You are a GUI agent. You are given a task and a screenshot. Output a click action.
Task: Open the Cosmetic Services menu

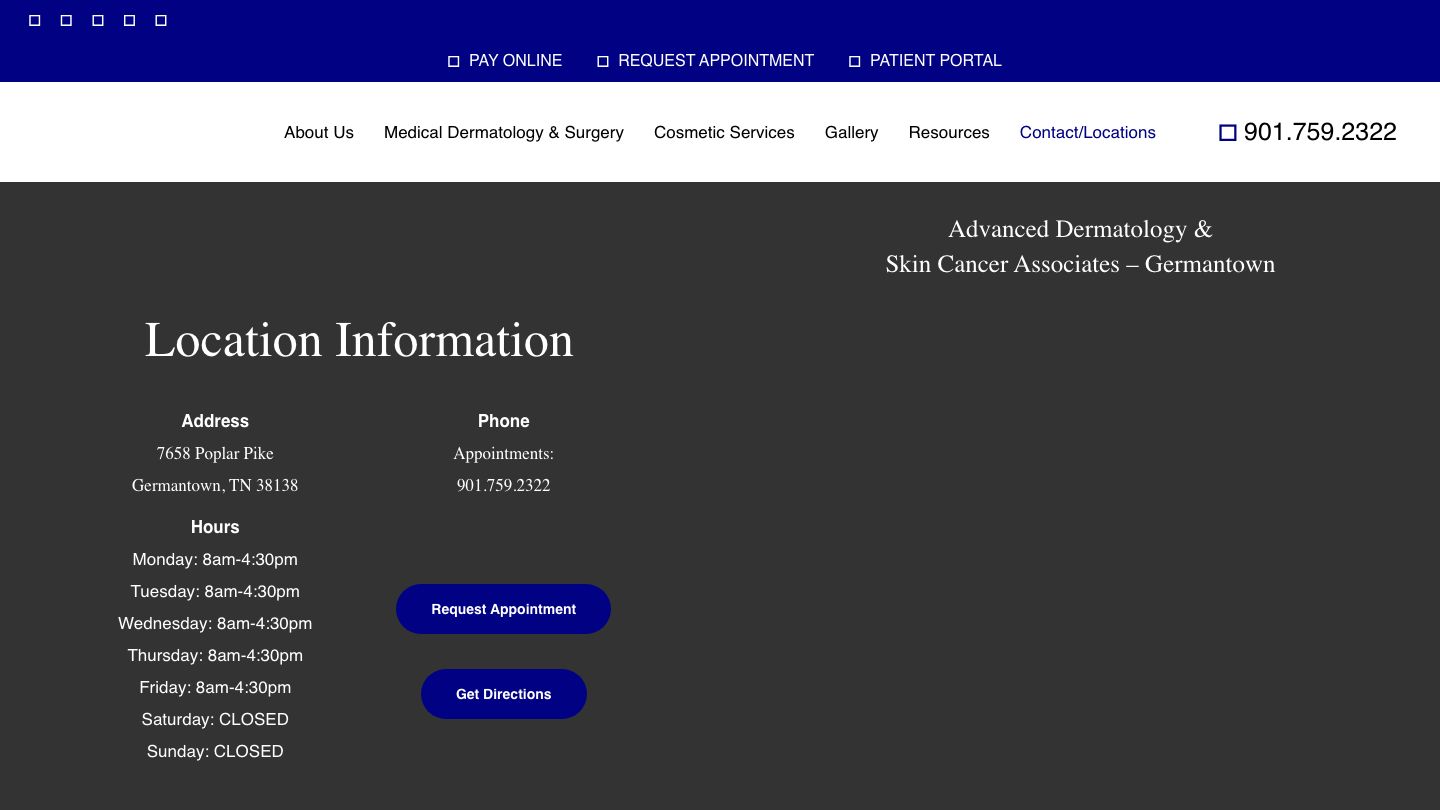[x=724, y=132]
